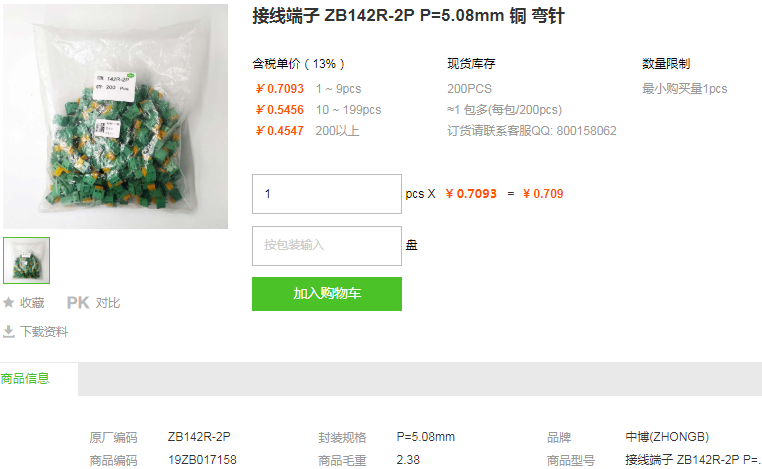Select the ¥0.4547 price tier
Viewport: 762px width, 469px height.
279,131
